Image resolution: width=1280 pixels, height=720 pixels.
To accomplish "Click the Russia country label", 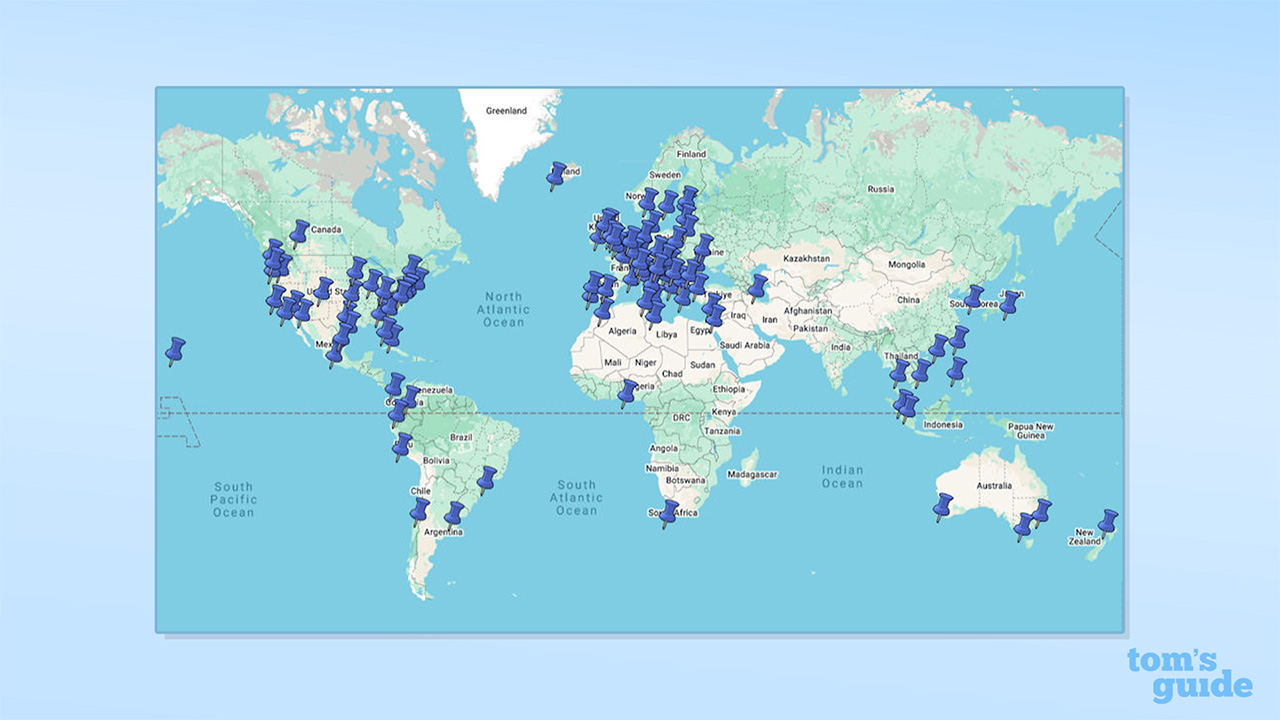I will (880, 189).
